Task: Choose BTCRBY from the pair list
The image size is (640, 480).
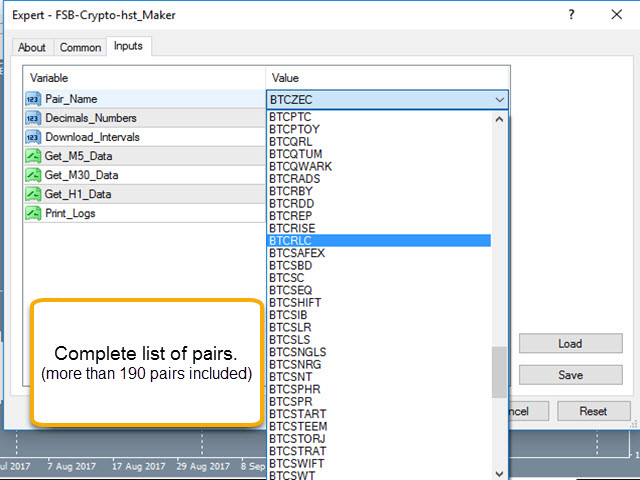Action: 379,191
